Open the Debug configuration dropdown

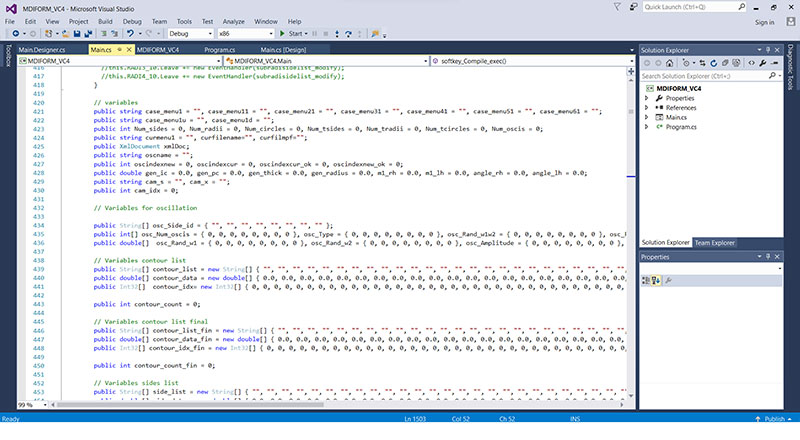coord(191,34)
